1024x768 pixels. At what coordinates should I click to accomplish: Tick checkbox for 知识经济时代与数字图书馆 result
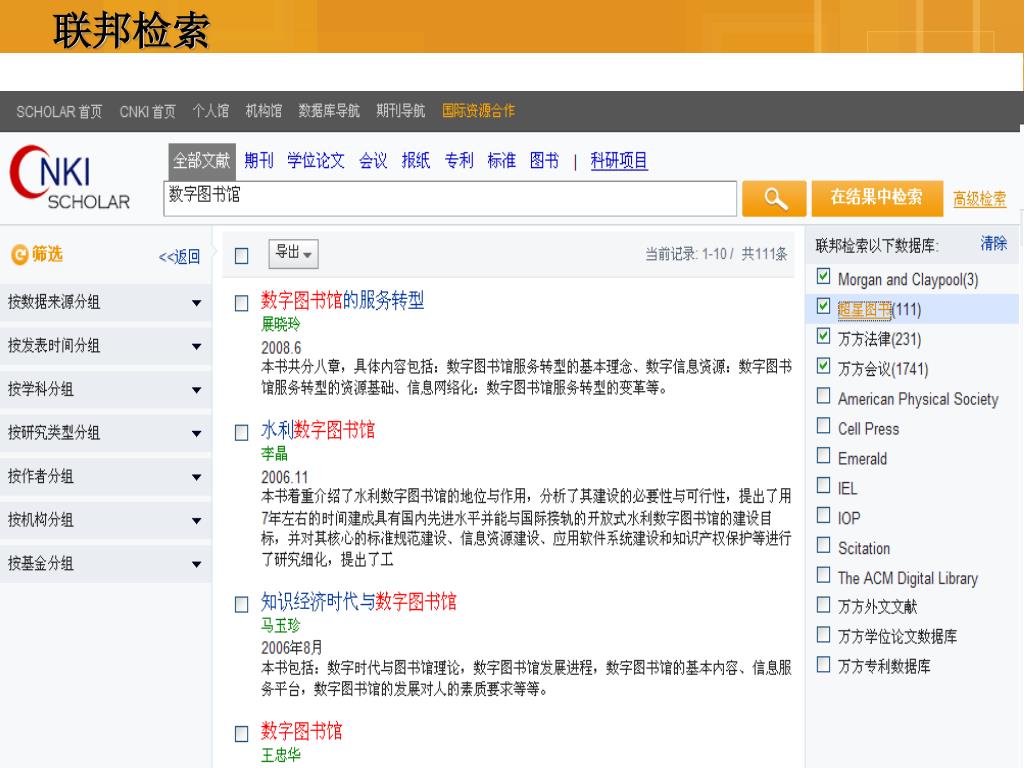[242, 604]
